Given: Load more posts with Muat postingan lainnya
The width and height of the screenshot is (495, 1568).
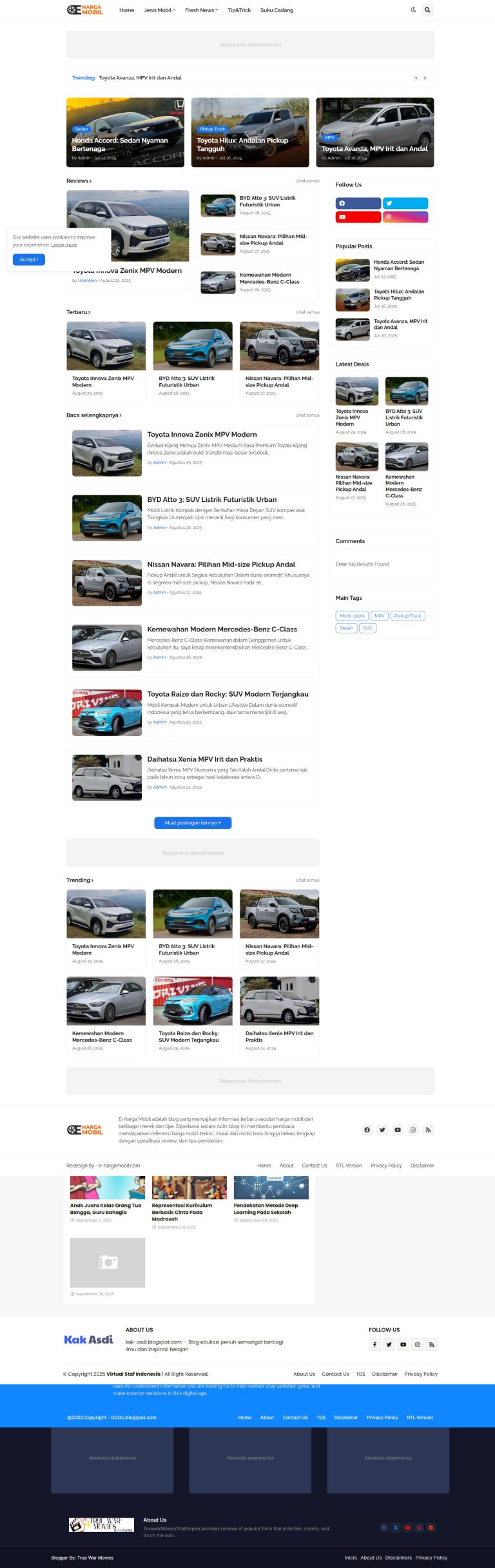Looking at the screenshot, I should pos(193,822).
